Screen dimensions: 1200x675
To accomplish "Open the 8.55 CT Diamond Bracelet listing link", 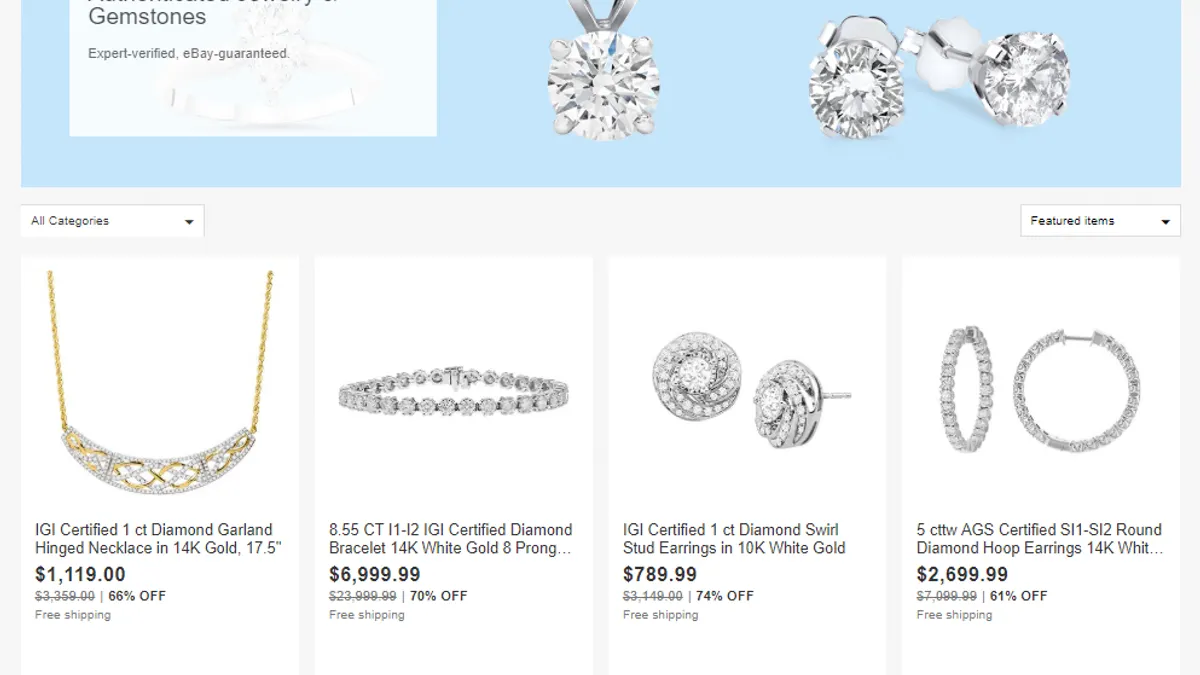I will (451, 539).
